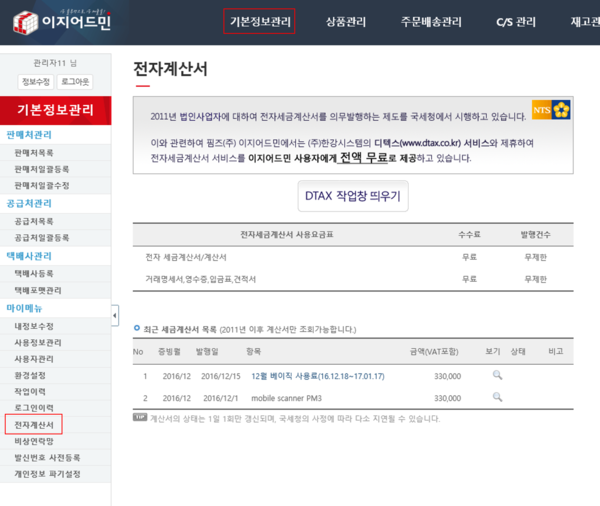Open 환경설정 in sidebar
Image resolution: width=600 pixels, height=506 pixels.
click(x=30, y=375)
